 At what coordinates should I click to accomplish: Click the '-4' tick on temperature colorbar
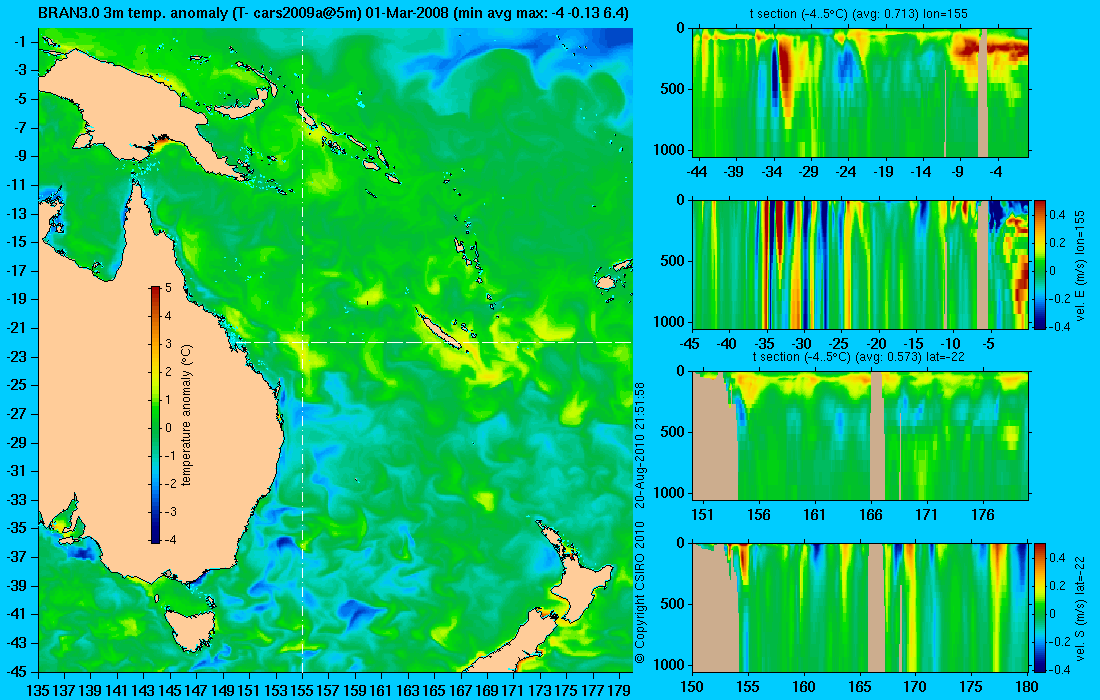[170, 540]
